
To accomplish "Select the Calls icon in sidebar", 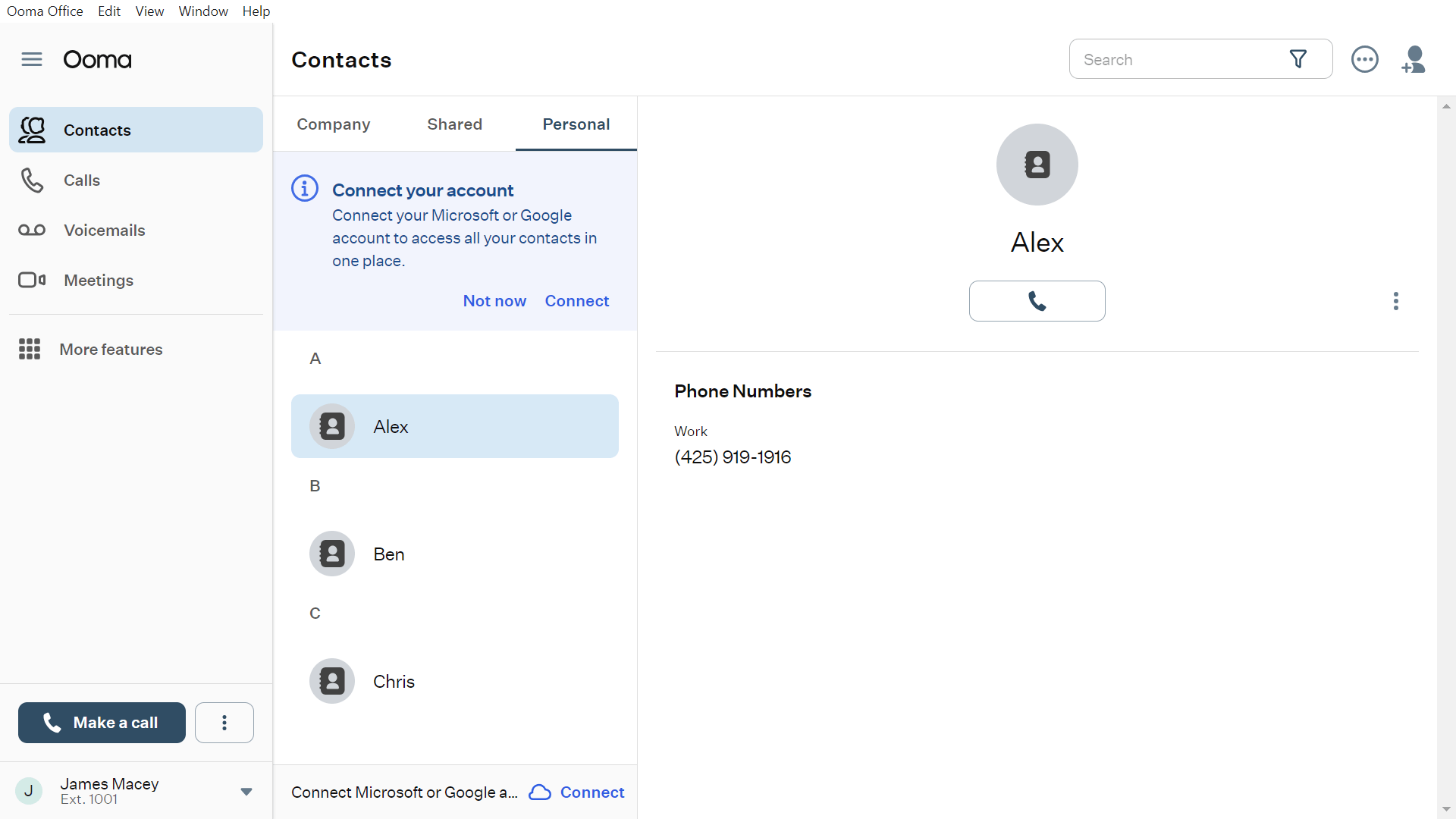I will coord(32,180).
